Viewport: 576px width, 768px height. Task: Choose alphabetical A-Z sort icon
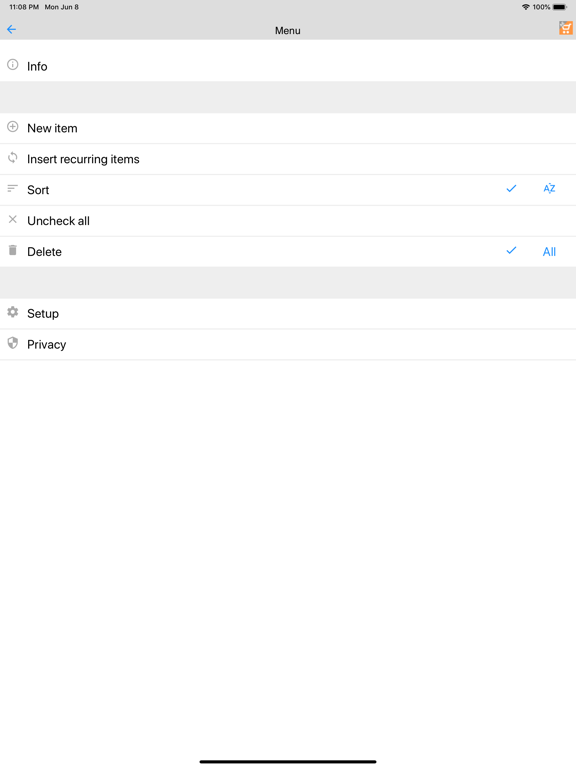(549, 189)
